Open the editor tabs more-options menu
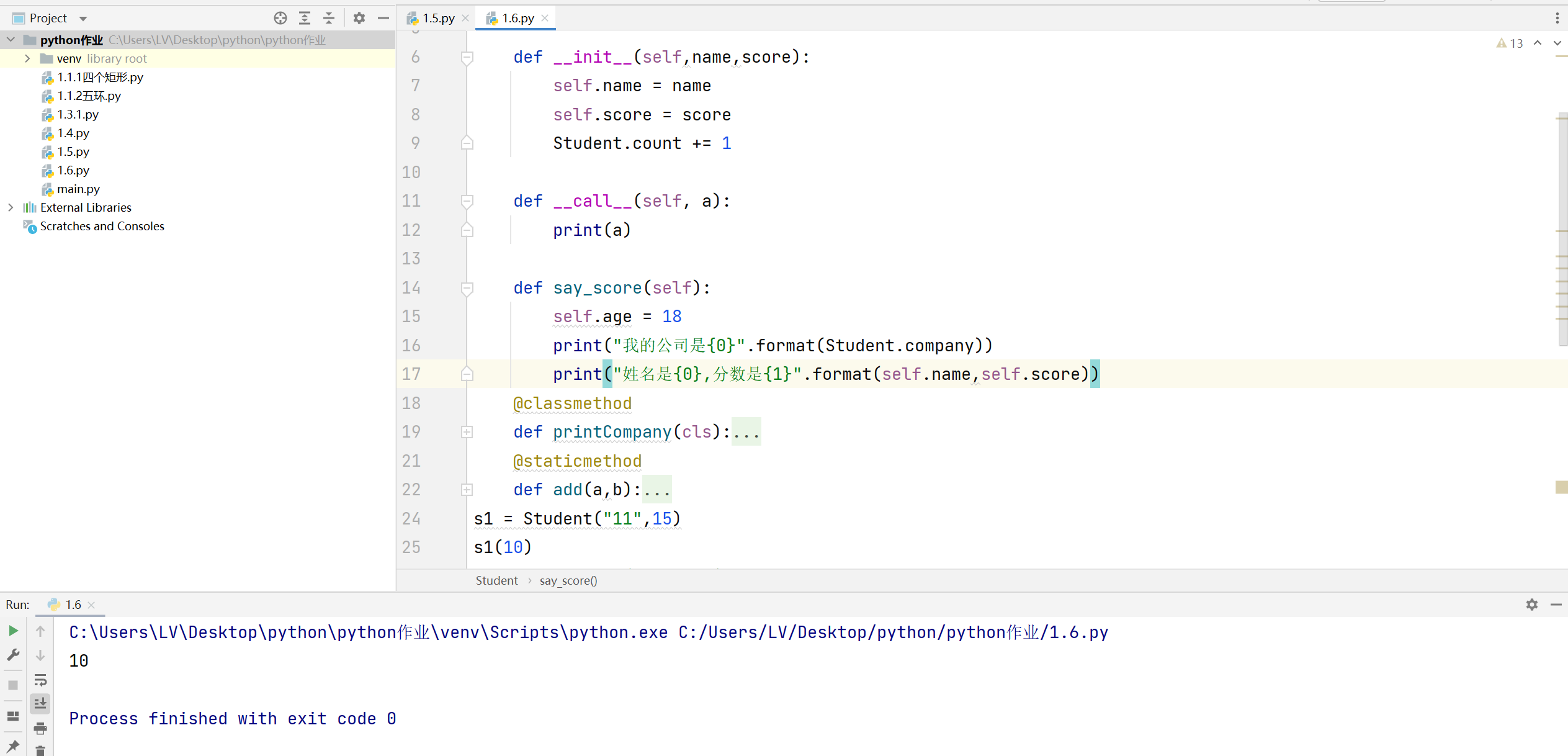 [1557, 18]
